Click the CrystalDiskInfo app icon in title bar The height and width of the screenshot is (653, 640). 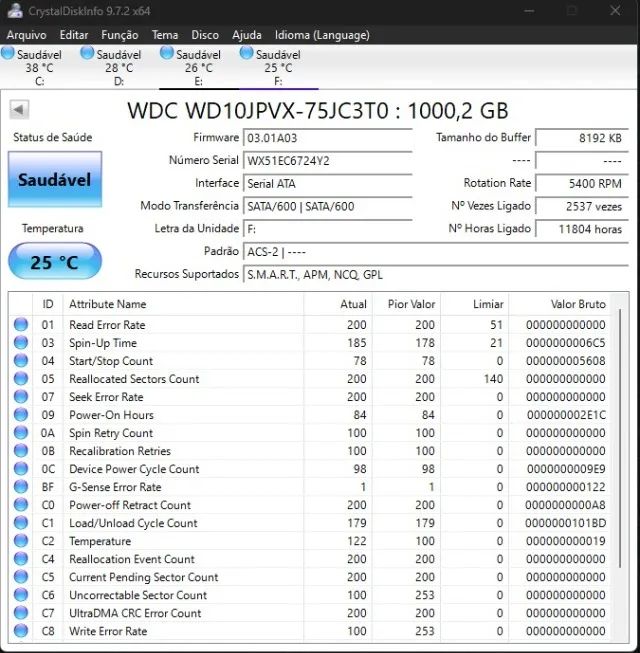(x=15, y=11)
